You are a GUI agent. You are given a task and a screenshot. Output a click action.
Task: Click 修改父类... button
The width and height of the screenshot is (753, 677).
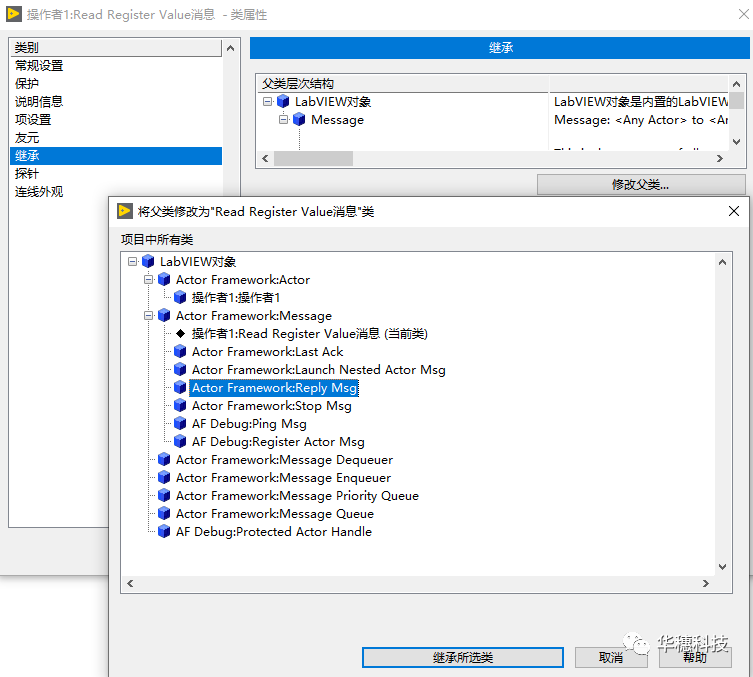(641, 184)
